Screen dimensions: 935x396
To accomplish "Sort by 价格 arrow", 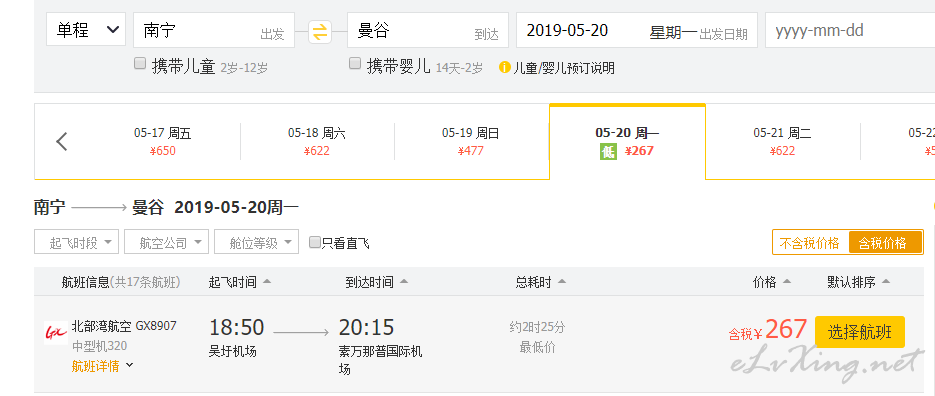I will tap(787, 281).
